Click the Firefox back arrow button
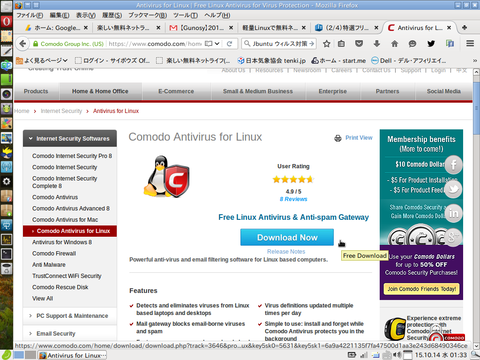Viewport: 480px width, 360px height. [x=23, y=44]
